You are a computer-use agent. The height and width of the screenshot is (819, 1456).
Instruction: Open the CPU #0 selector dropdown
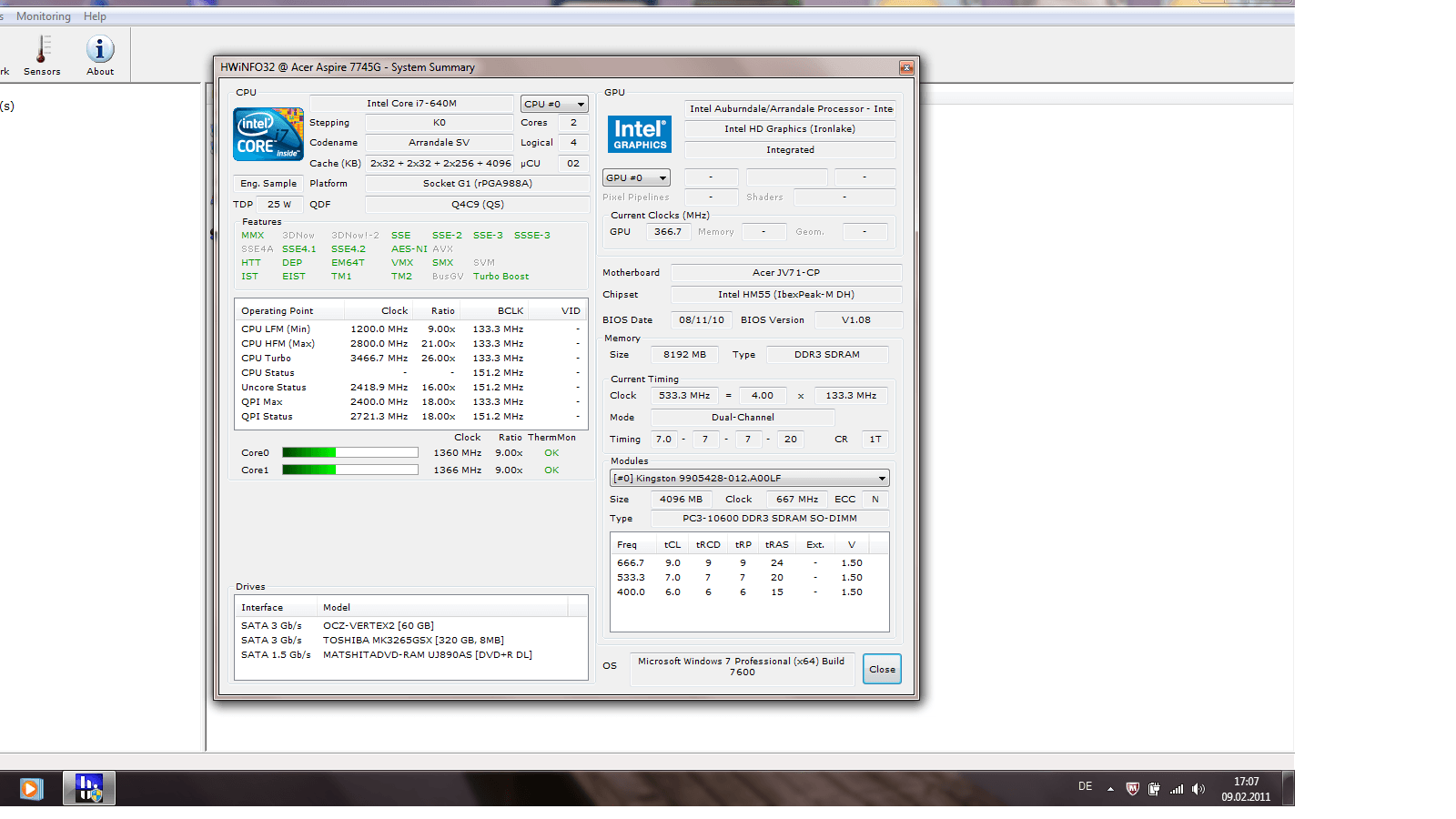[x=554, y=104]
